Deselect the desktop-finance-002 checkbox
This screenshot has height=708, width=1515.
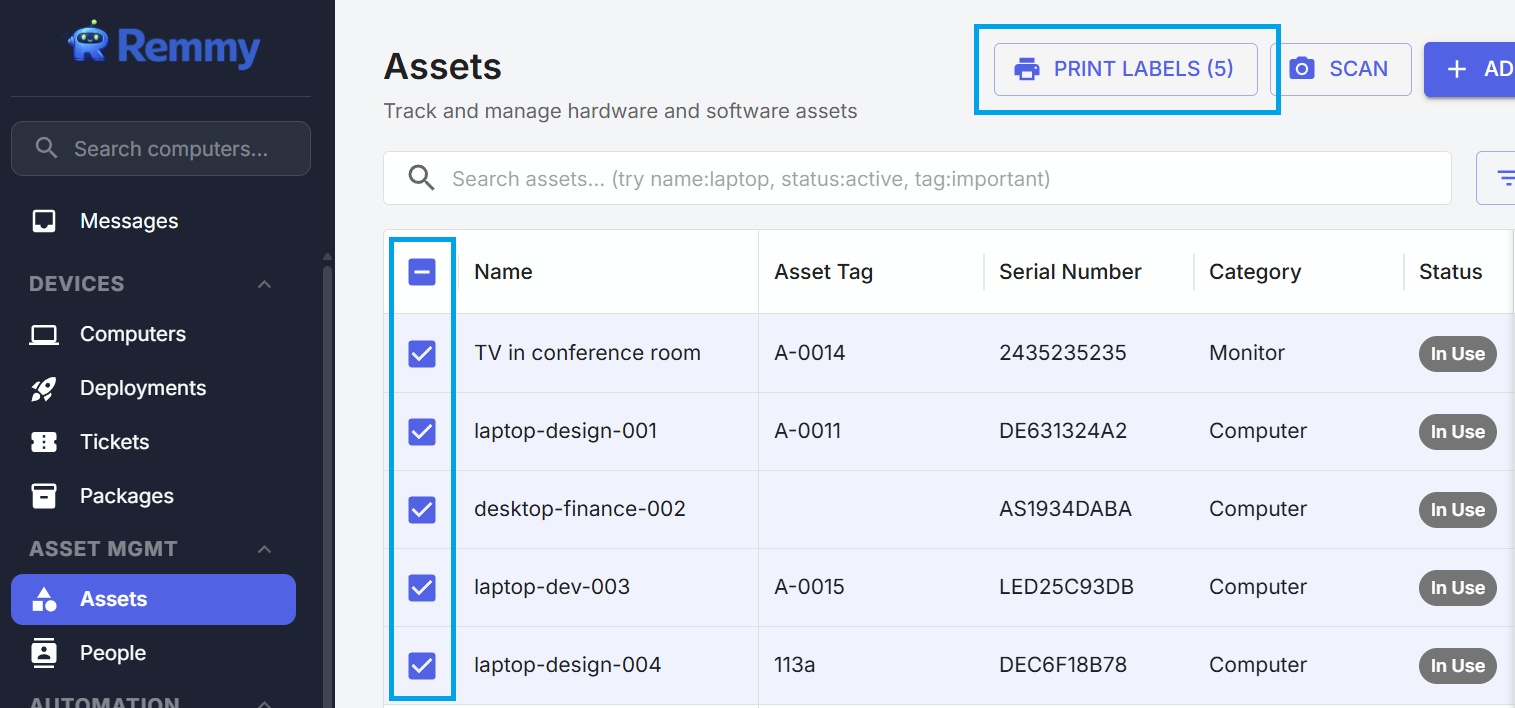click(x=422, y=509)
